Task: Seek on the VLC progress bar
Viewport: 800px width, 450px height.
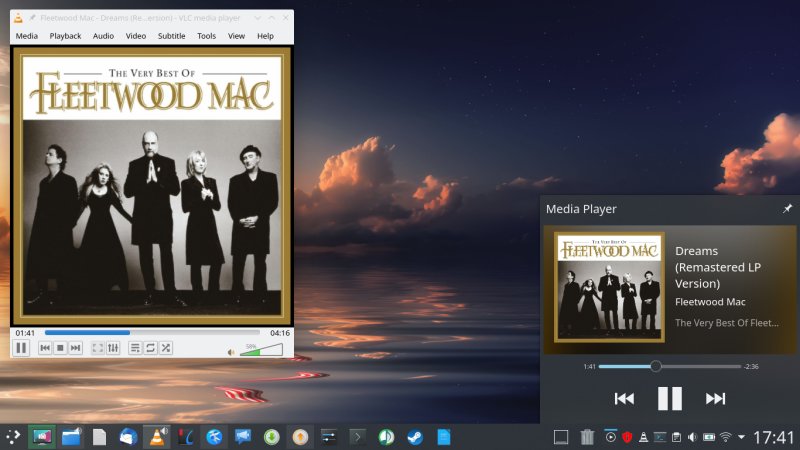Action: click(x=152, y=333)
